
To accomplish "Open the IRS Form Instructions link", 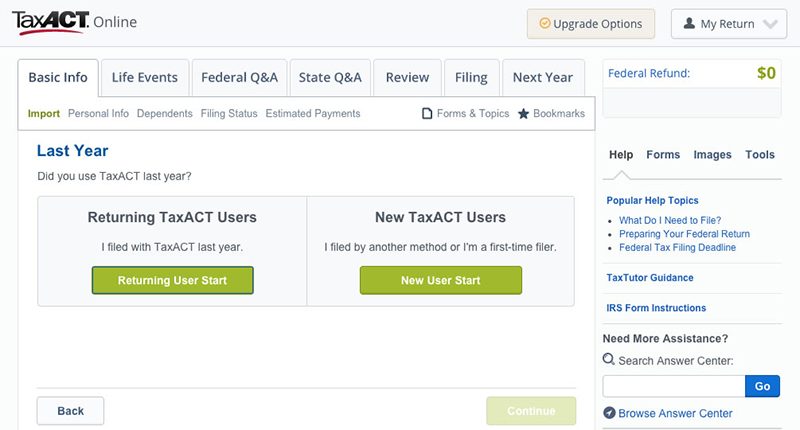I will tap(656, 308).
